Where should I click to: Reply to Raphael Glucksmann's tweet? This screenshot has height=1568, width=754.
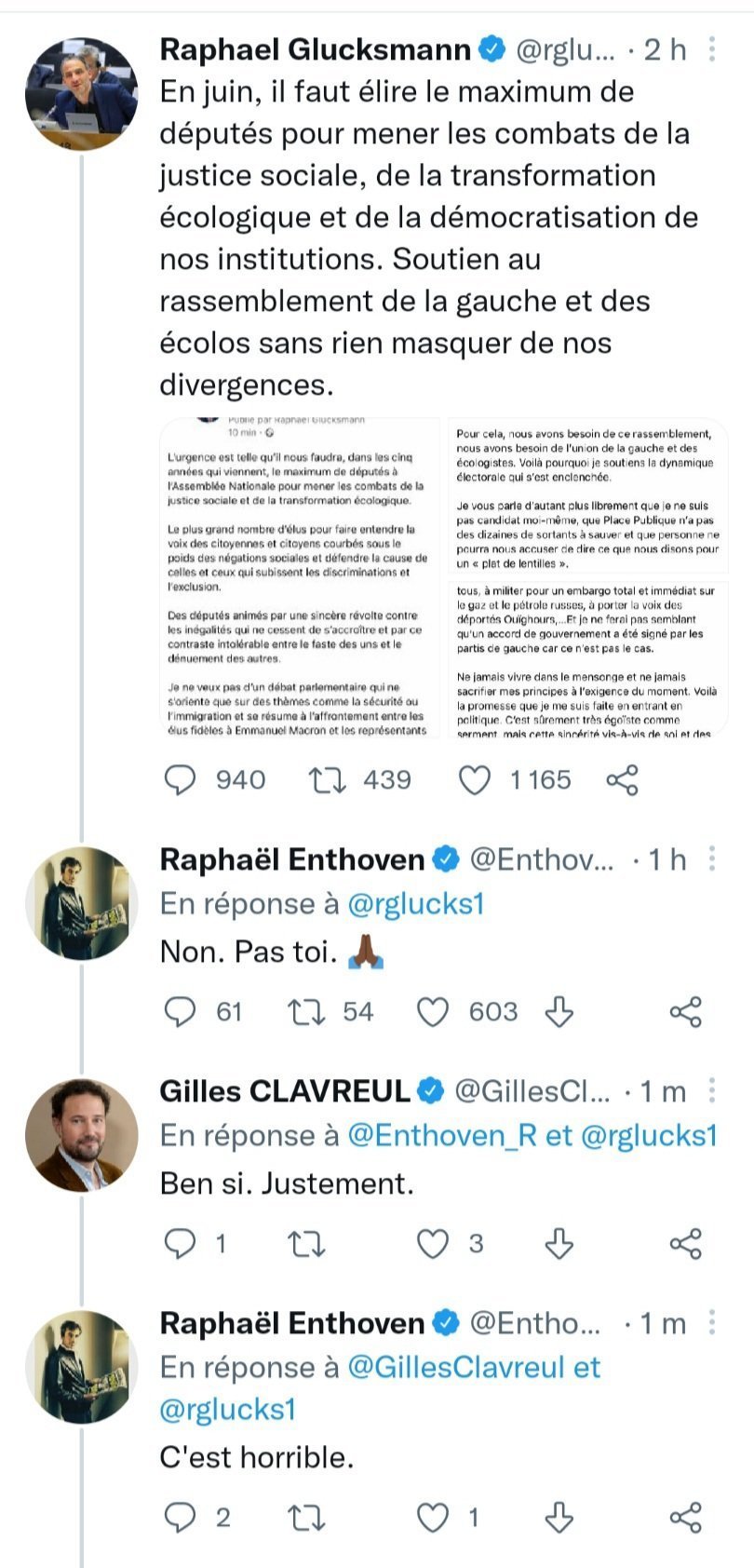[x=180, y=780]
